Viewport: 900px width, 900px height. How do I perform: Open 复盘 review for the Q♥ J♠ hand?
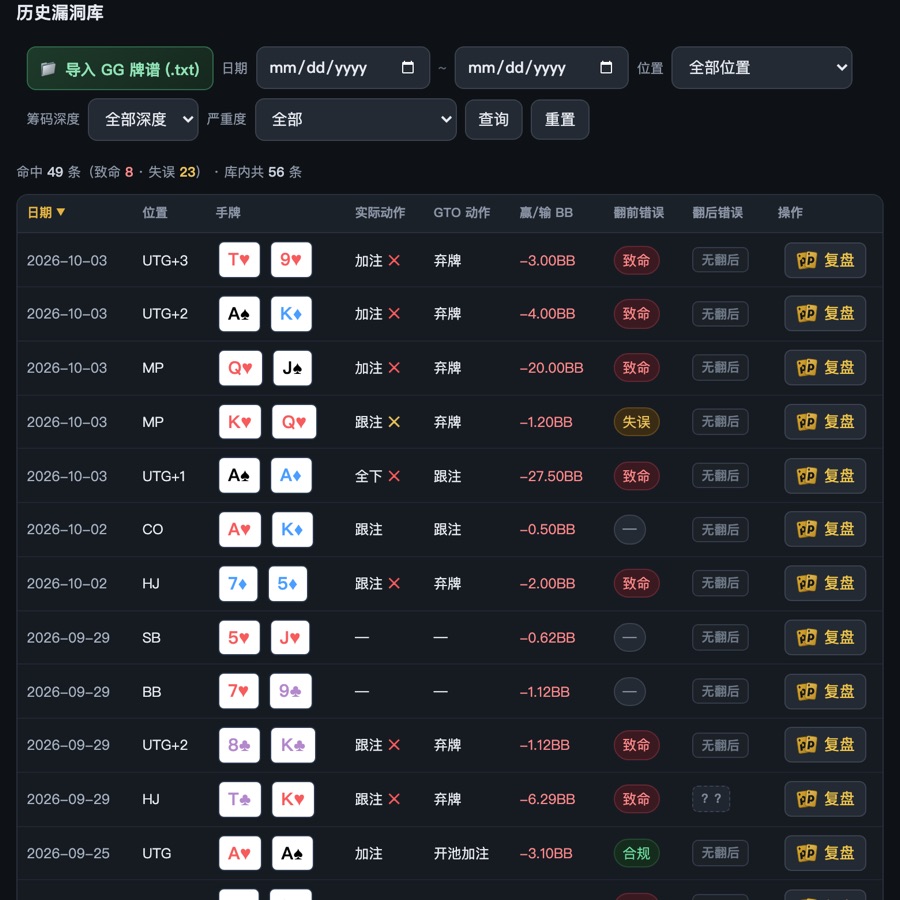click(x=825, y=367)
